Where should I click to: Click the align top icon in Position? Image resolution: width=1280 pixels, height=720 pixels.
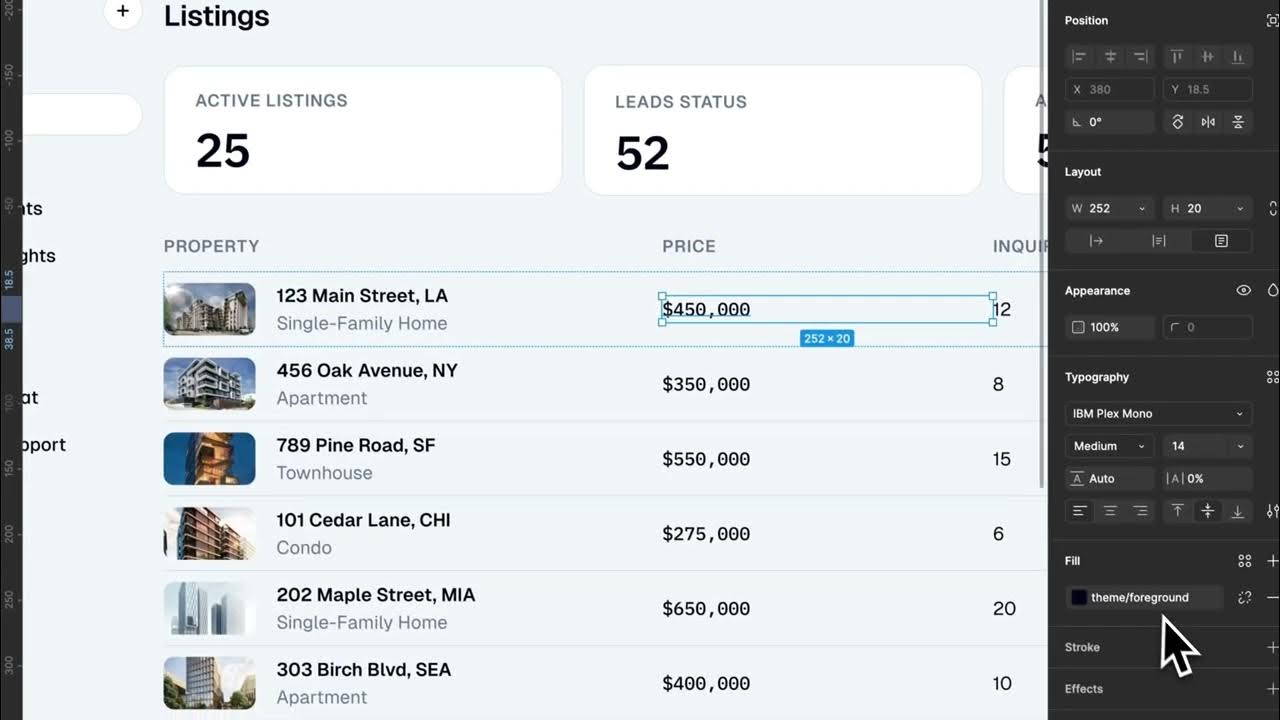click(1177, 57)
